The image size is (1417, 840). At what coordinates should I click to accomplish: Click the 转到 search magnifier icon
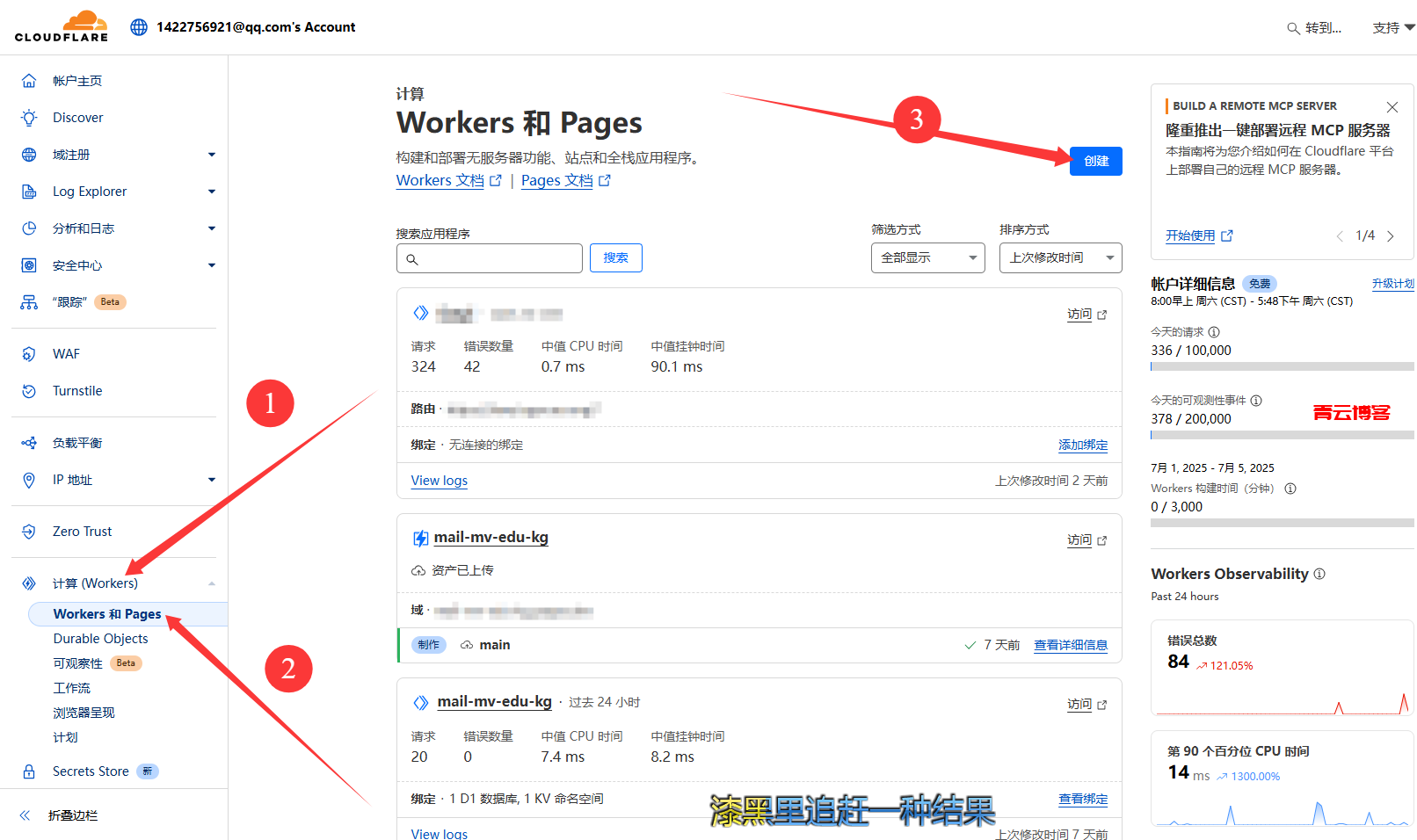(1293, 28)
